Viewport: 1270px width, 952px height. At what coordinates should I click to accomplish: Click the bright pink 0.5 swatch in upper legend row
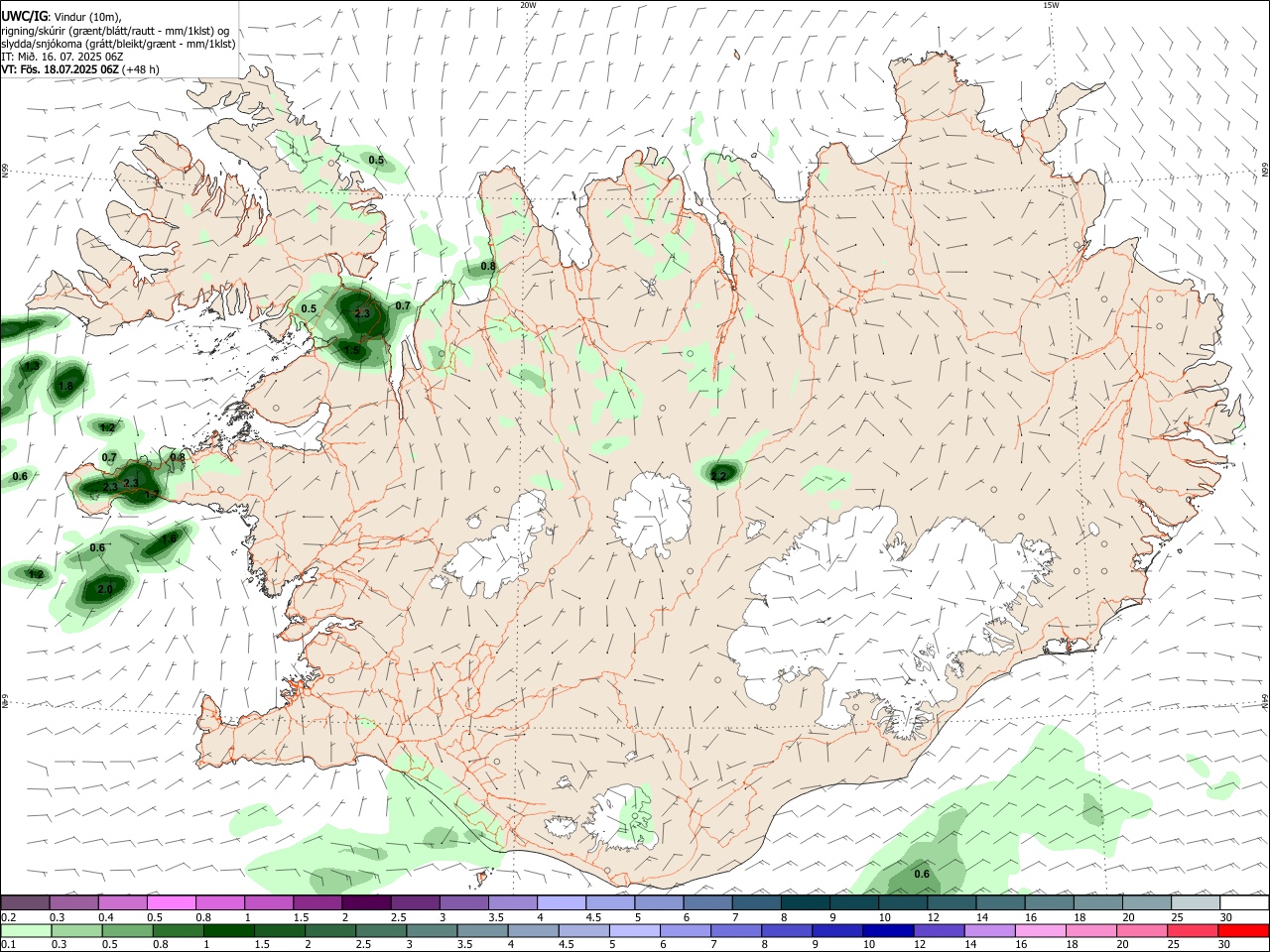171,902
